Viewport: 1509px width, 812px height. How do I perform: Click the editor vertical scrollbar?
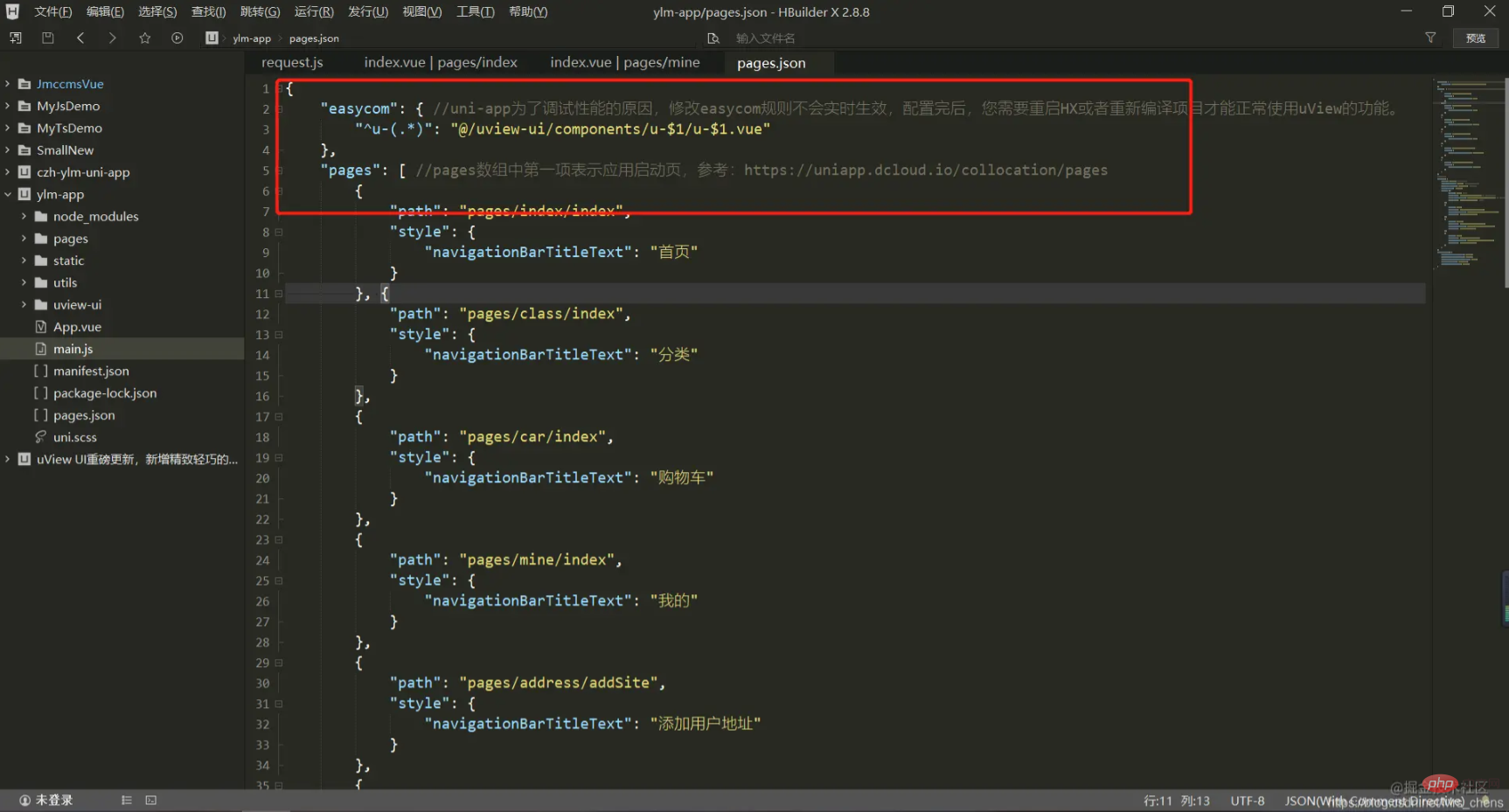(x=1506, y=184)
